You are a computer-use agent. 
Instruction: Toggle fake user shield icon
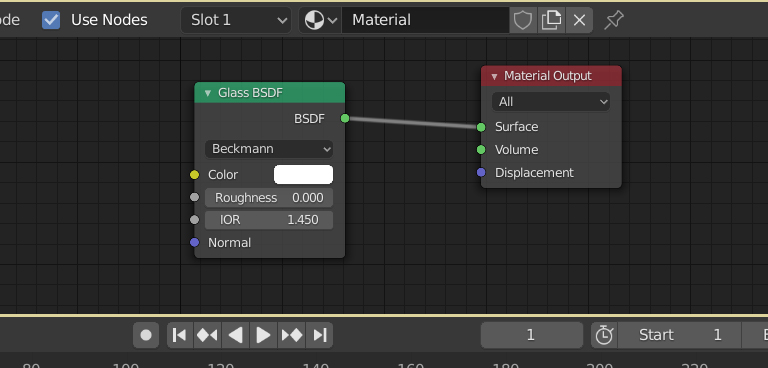[x=523, y=20]
